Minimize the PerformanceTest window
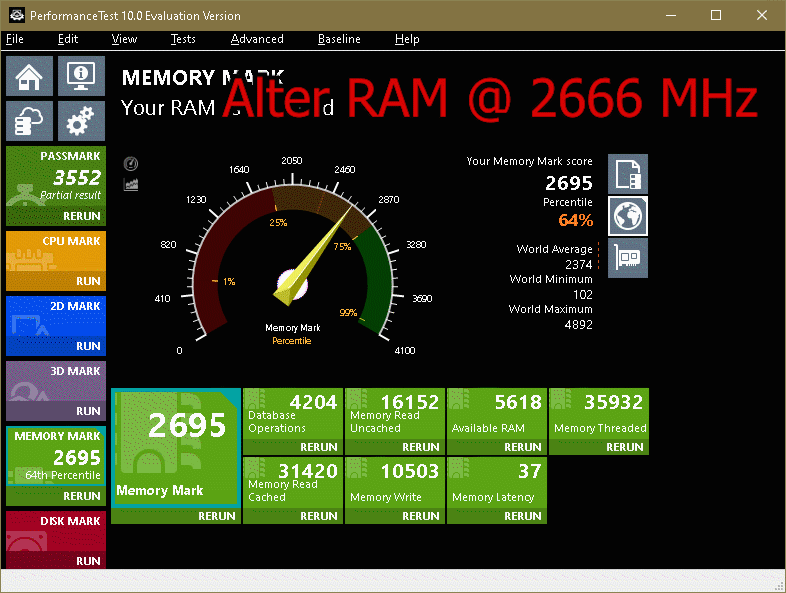This screenshot has height=593, width=786. click(x=671, y=16)
